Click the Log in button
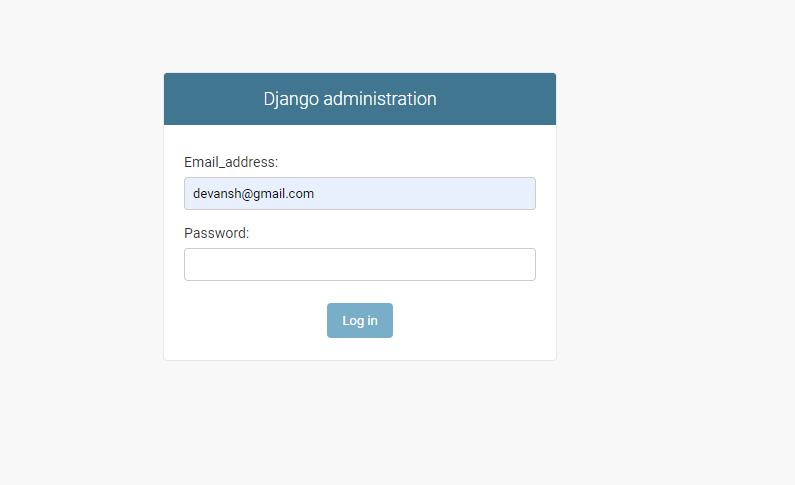795x485 pixels. point(359,320)
